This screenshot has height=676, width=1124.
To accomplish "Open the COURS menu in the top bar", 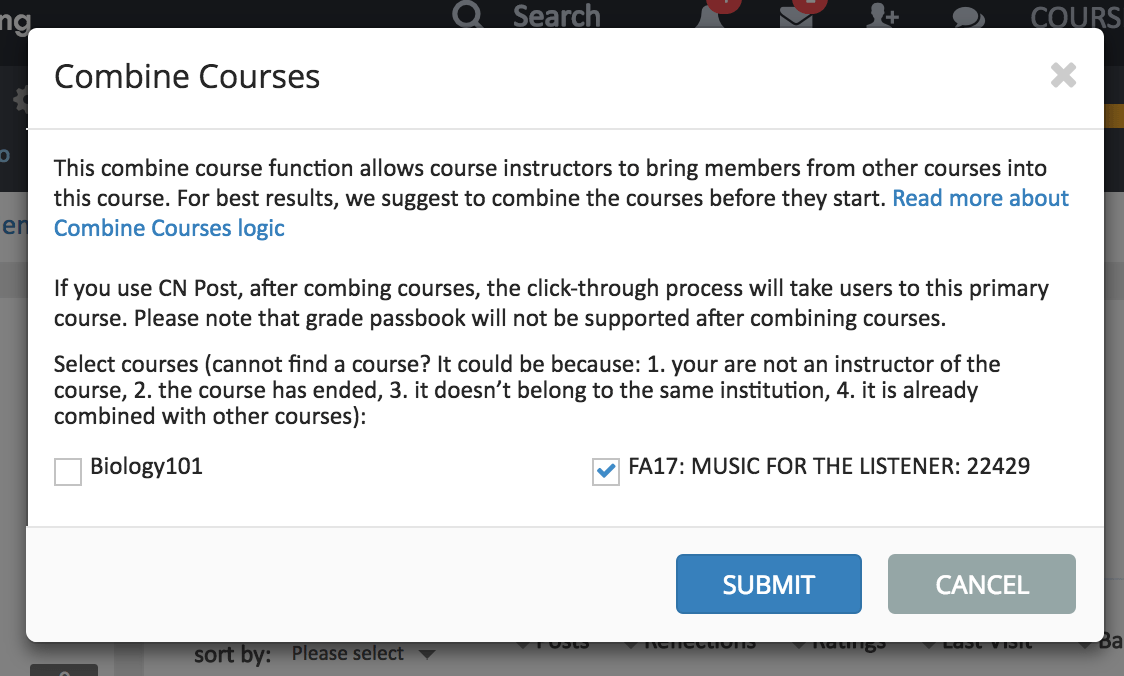I will [x=1076, y=16].
